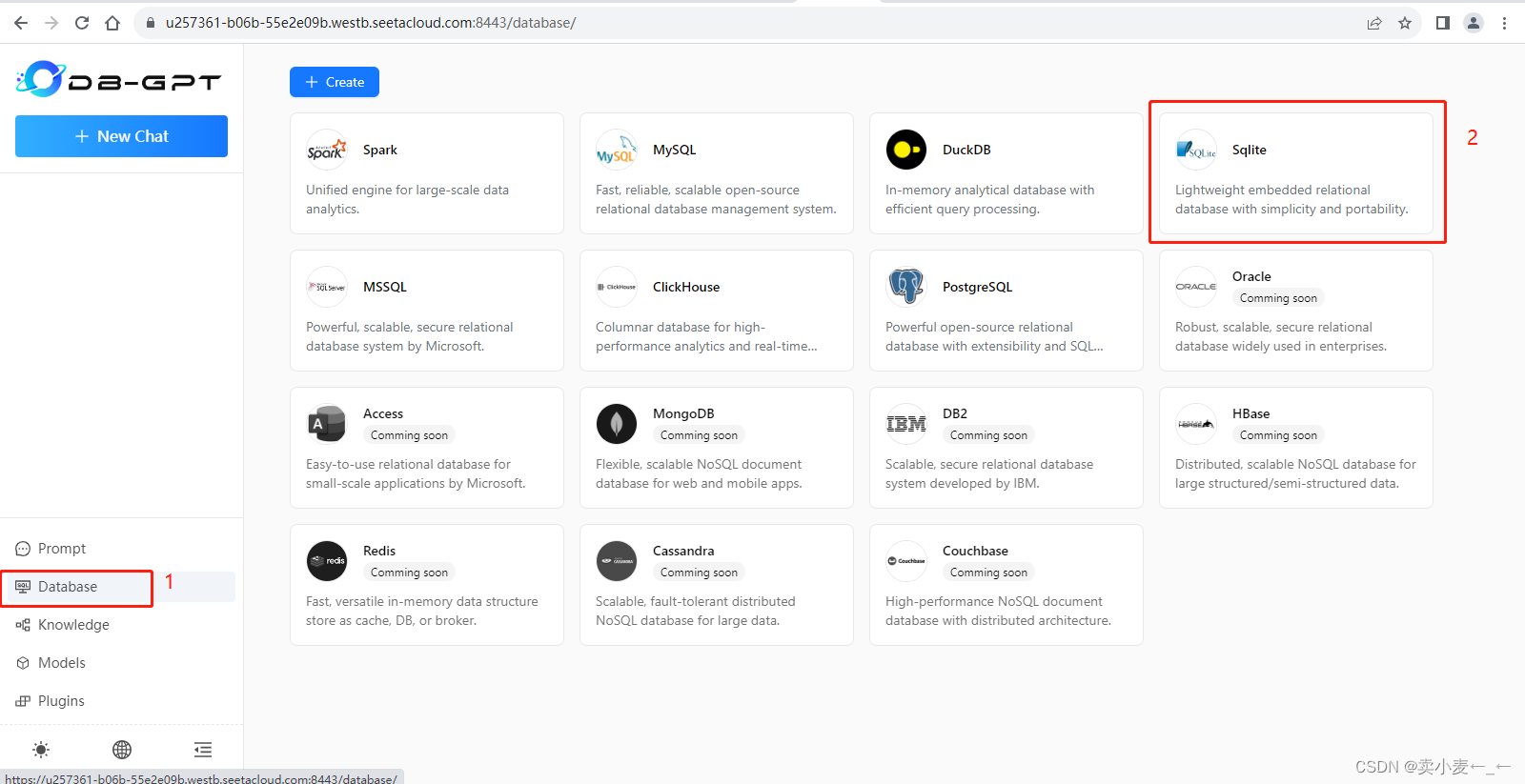Click HBase's Comming soon tag
This screenshot has width=1525, height=784.
pyautogui.click(x=1278, y=435)
